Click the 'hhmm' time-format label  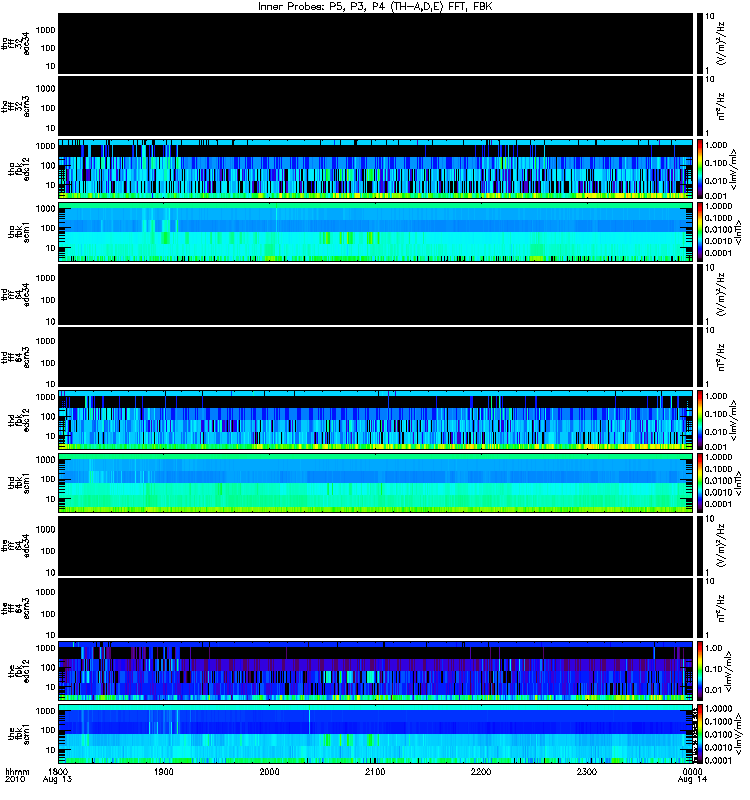point(17,771)
